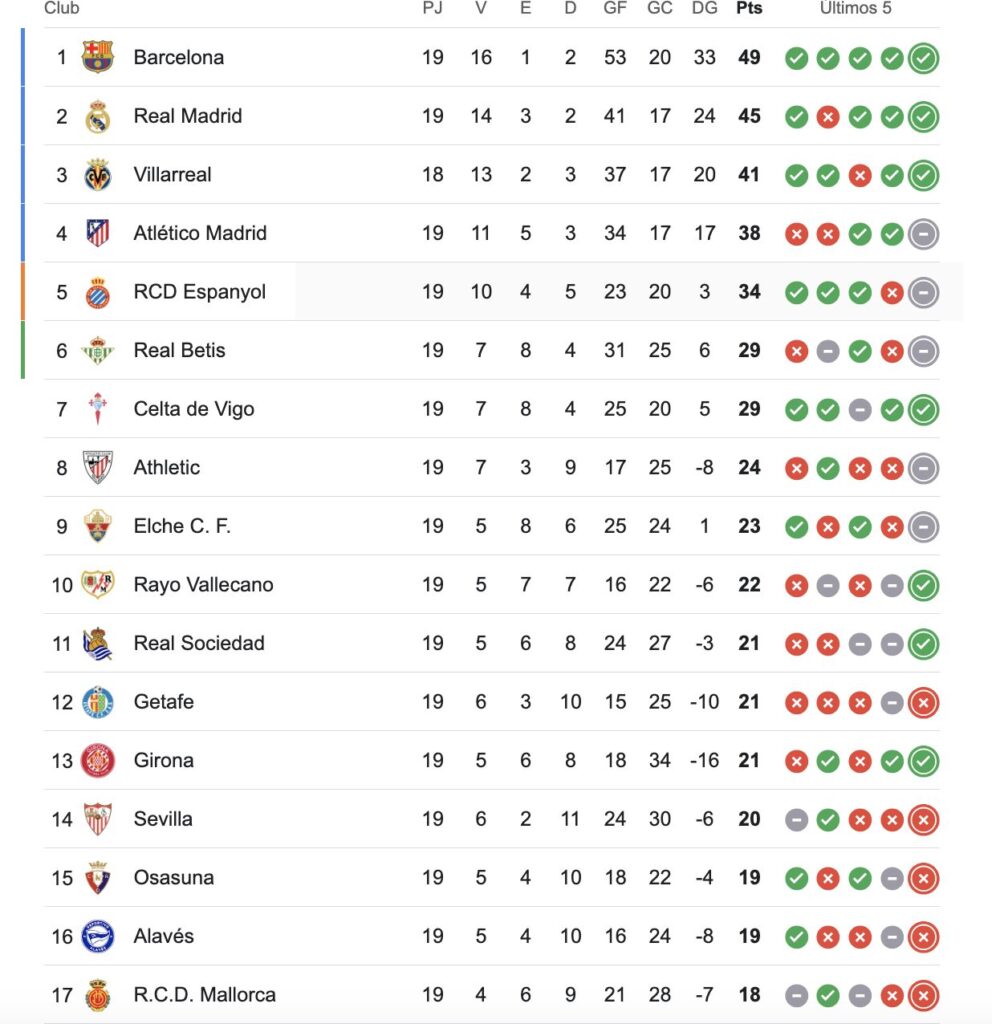Screen dimensions: 992x1024
Task: Click Getafe's latest match loss indicator
Action: point(923,703)
